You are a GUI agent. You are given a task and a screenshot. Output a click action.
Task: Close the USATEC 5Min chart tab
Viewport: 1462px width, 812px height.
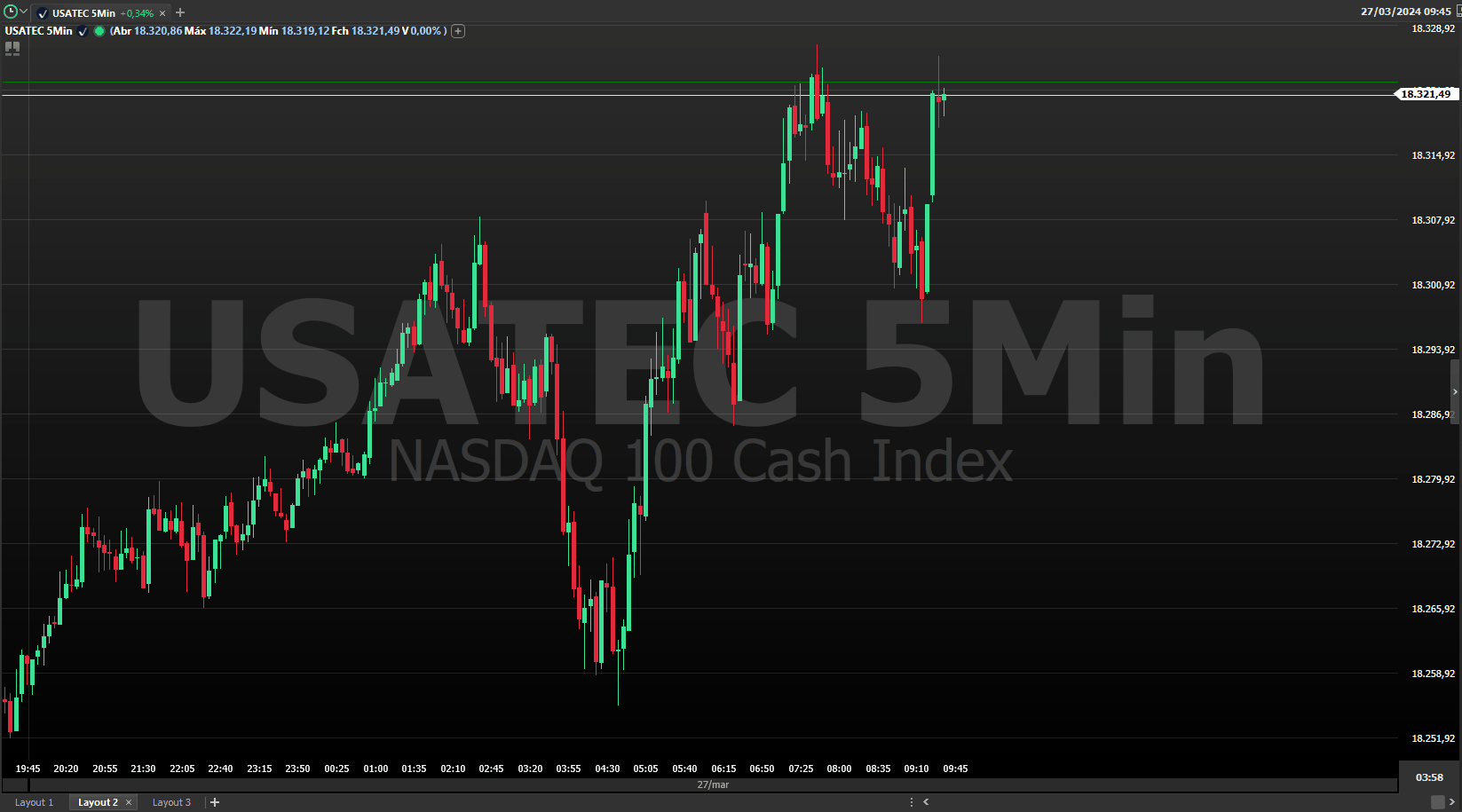click(x=162, y=13)
